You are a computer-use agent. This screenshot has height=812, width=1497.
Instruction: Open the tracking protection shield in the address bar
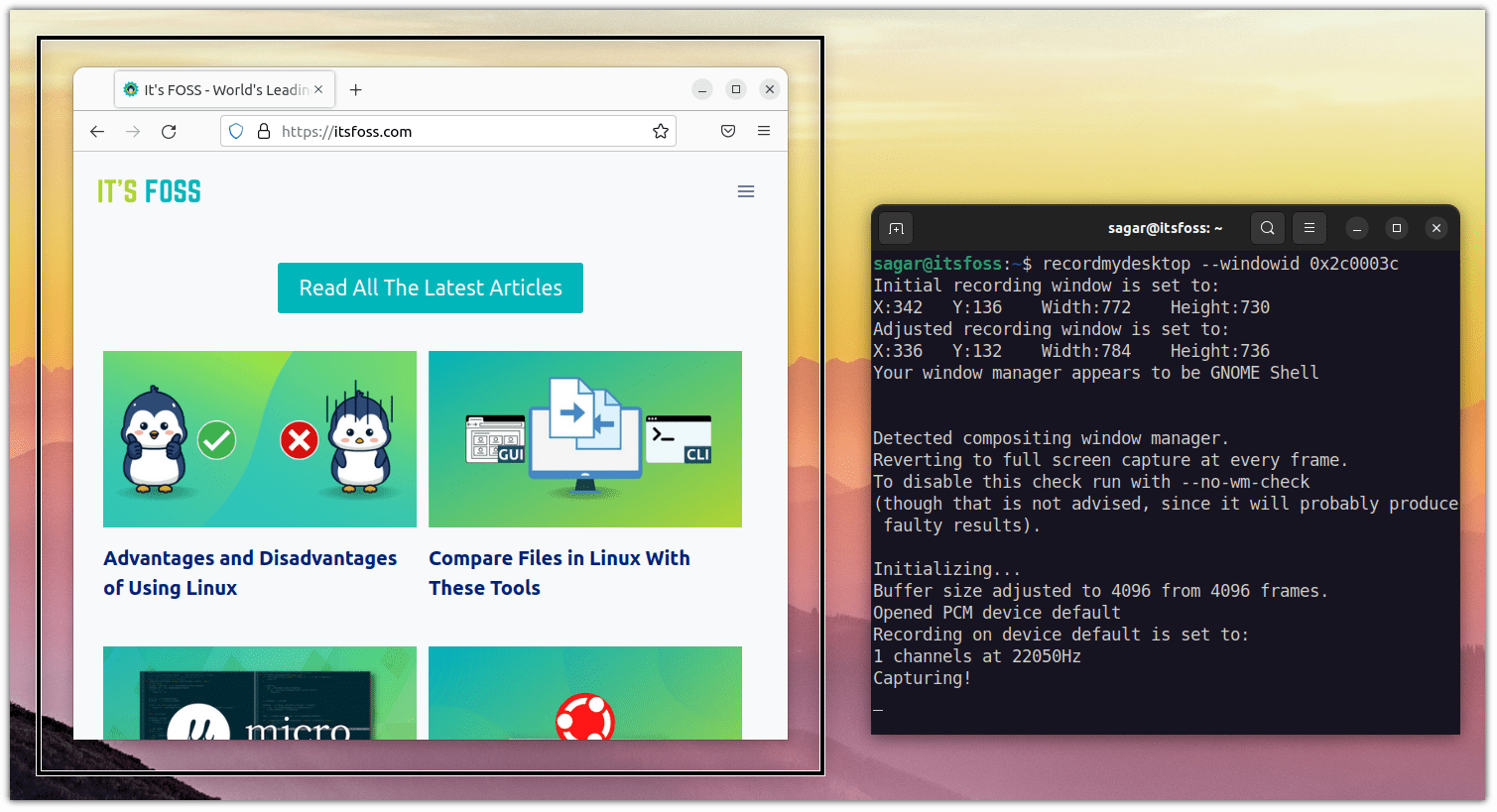[x=235, y=130]
